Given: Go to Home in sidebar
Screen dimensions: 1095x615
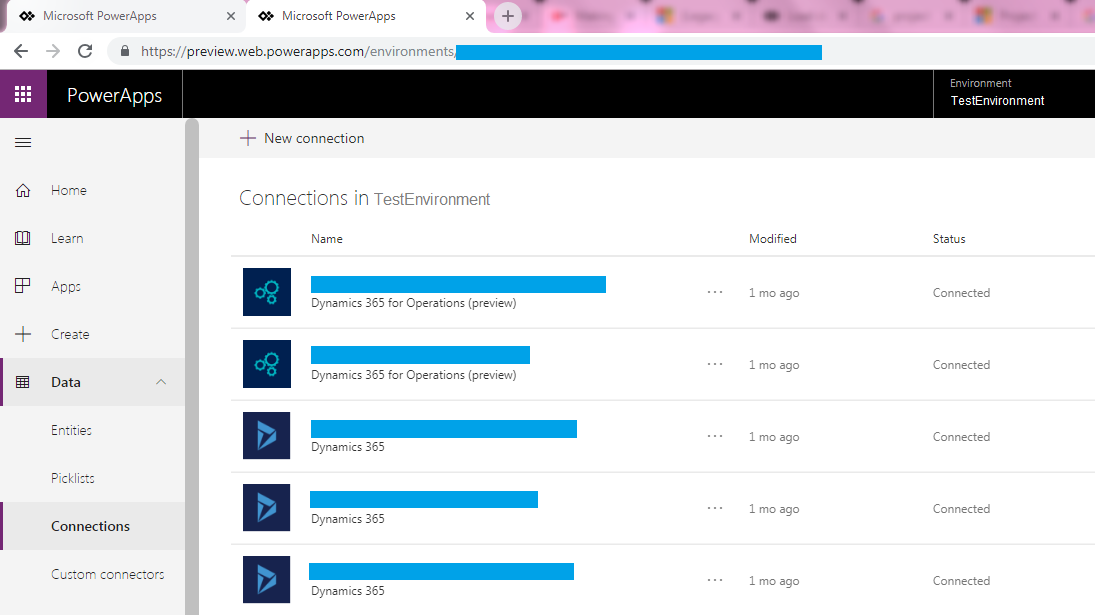Looking at the screenshot, I should coord(93,190).
